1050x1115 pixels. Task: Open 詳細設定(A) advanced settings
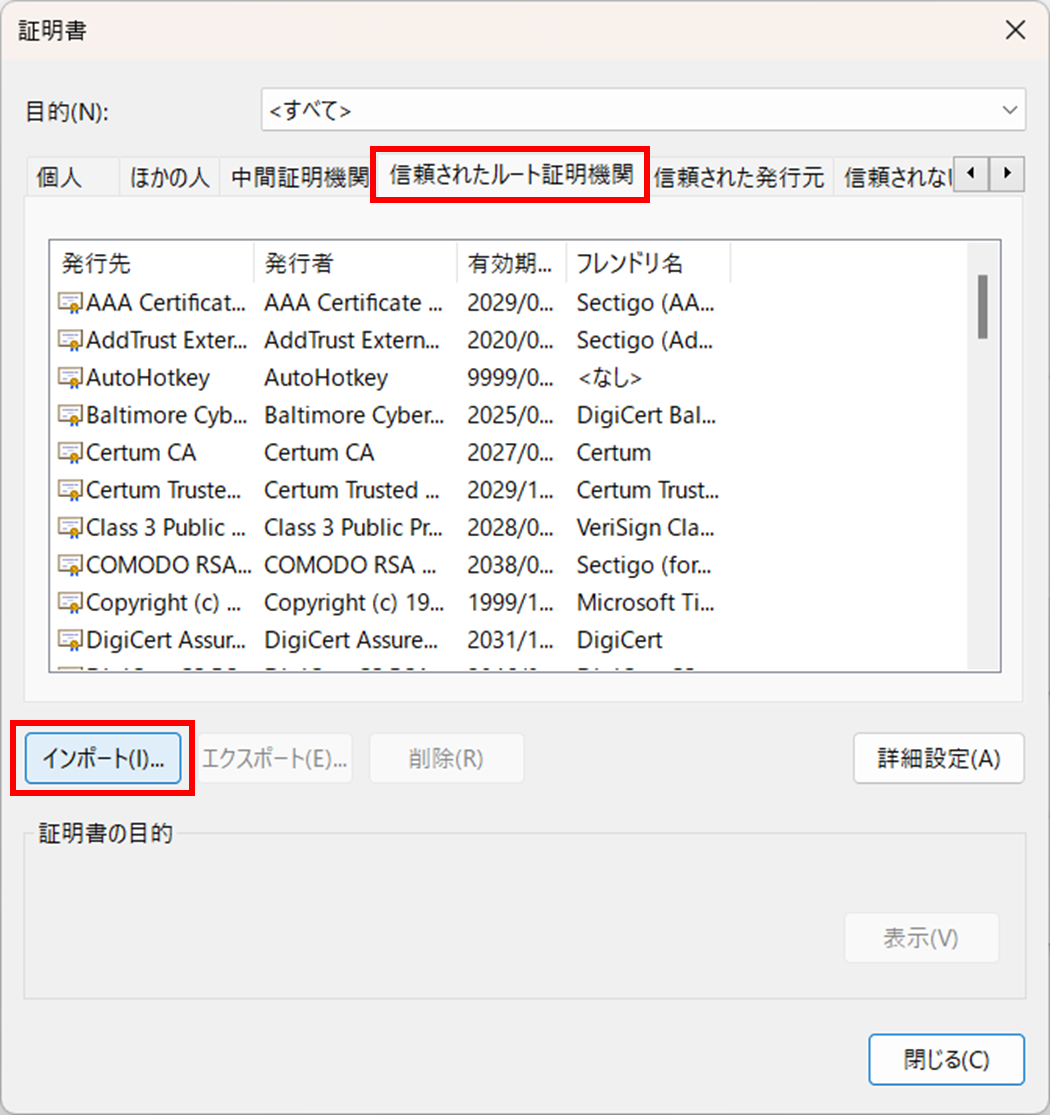(x=938, y=758)
